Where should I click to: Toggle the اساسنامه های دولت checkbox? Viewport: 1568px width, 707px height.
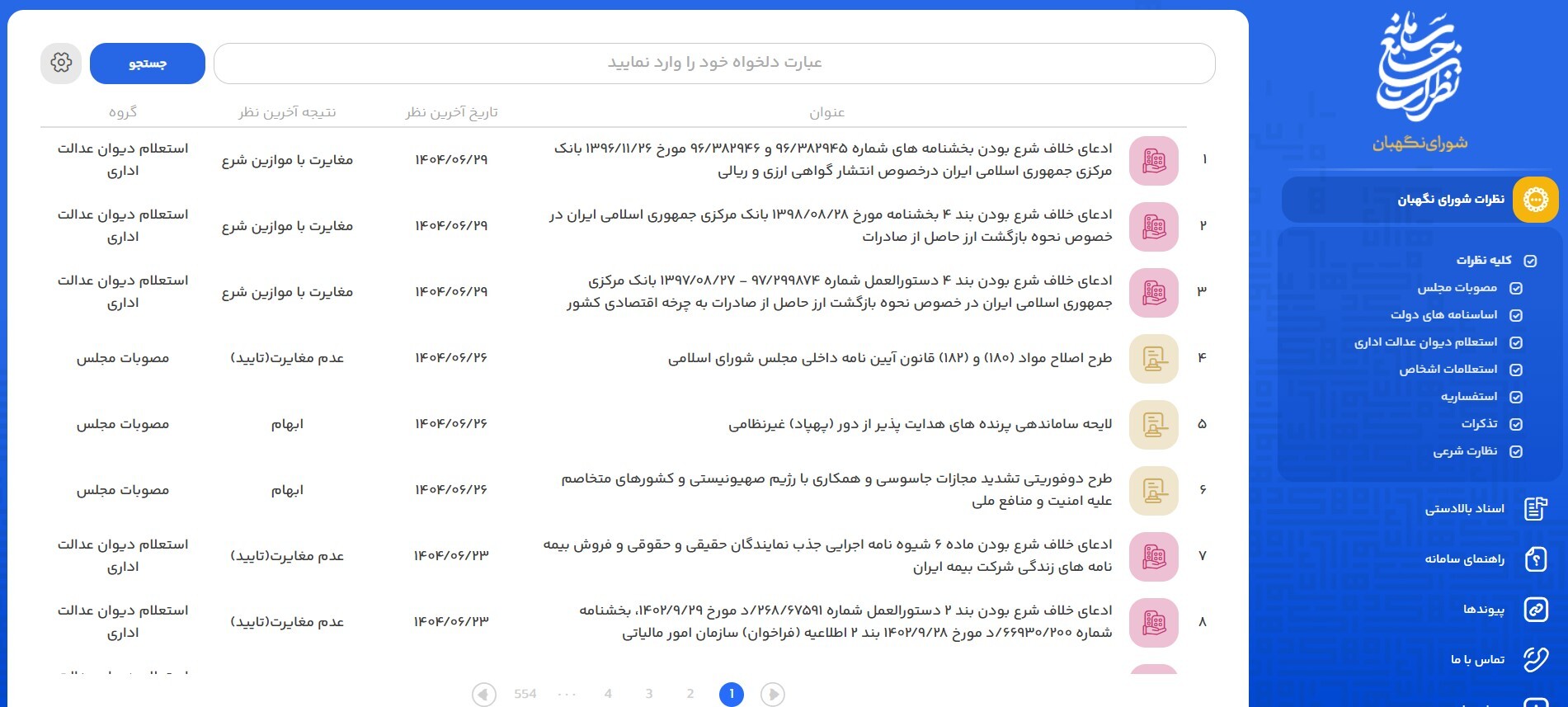tap(1515, 315)
